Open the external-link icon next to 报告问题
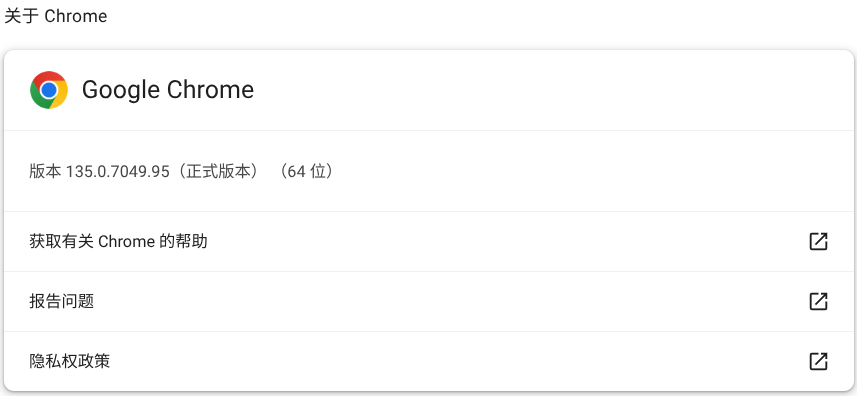 click(818, 301)
